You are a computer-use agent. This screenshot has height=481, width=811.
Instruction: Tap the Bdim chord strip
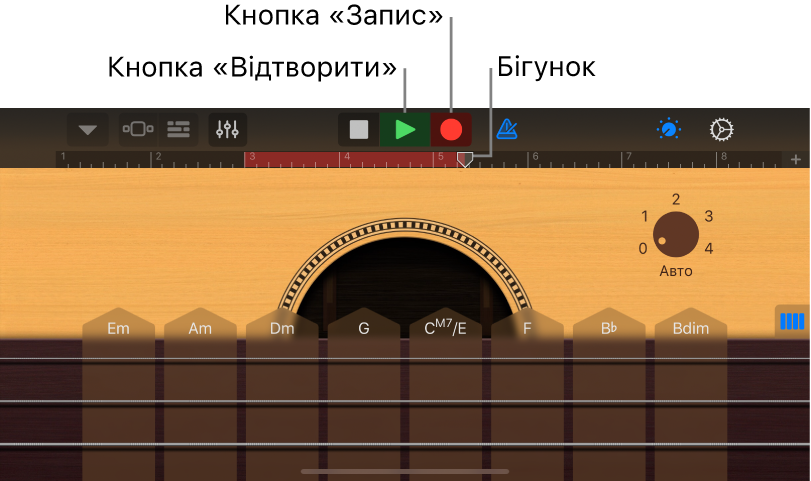click(691, 393)
